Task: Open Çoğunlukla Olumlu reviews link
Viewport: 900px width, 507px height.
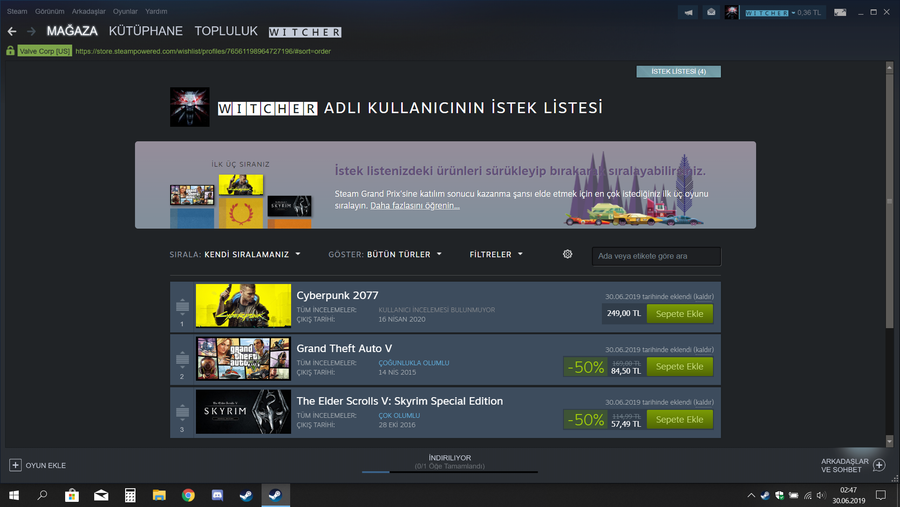Action: click(x=414, y=363)
